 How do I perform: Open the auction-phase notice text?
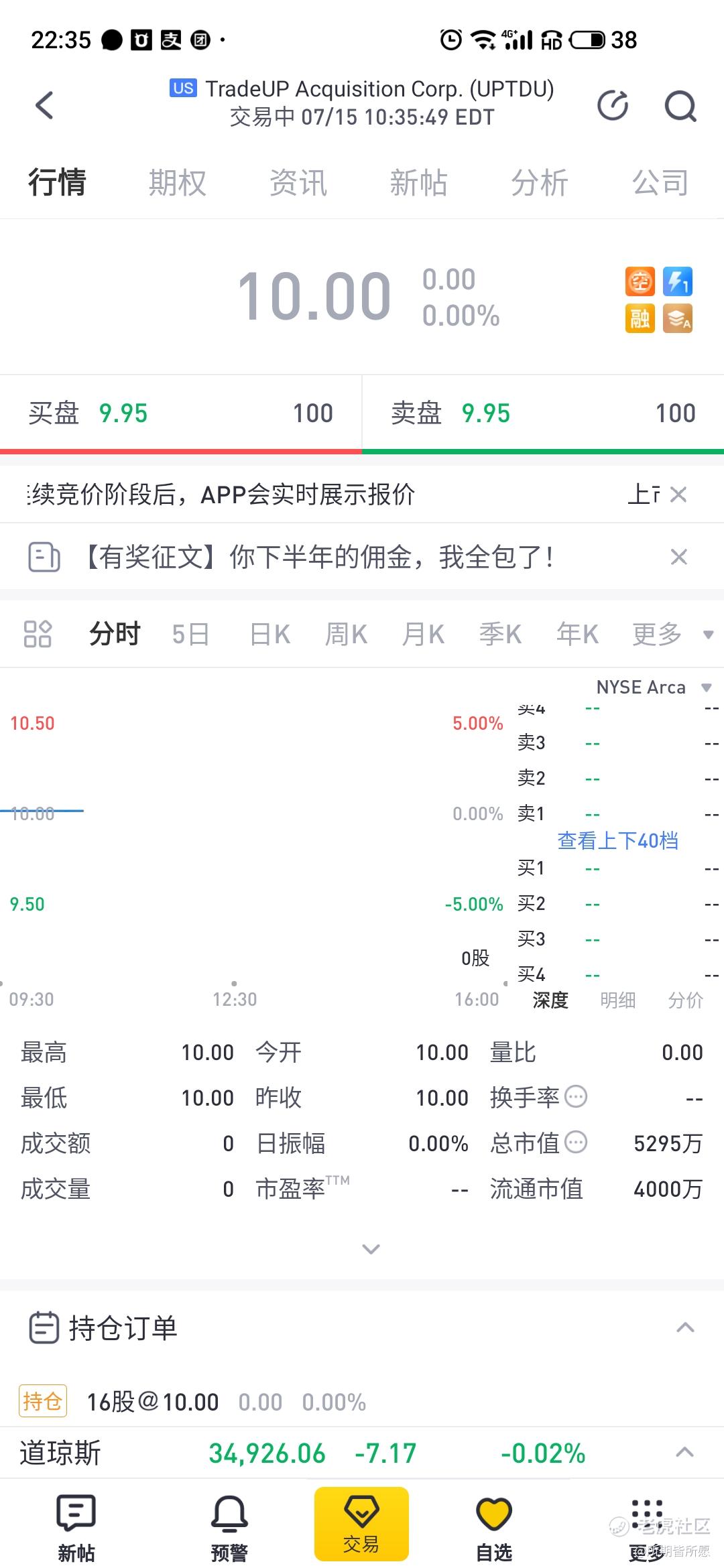[x=221, y=495]
